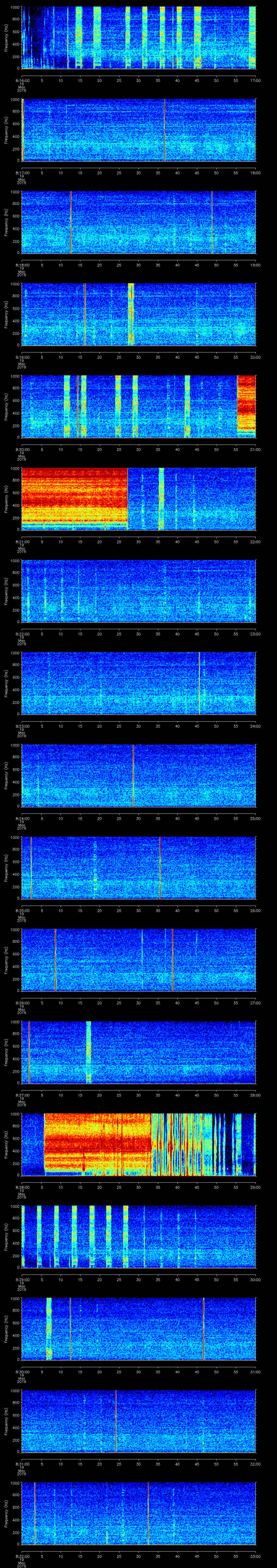Click the 30 second tick under 8:20:00 spectrogram
Image resolution: width=277 pixels, height=1568 pixels.
(138, 449)
